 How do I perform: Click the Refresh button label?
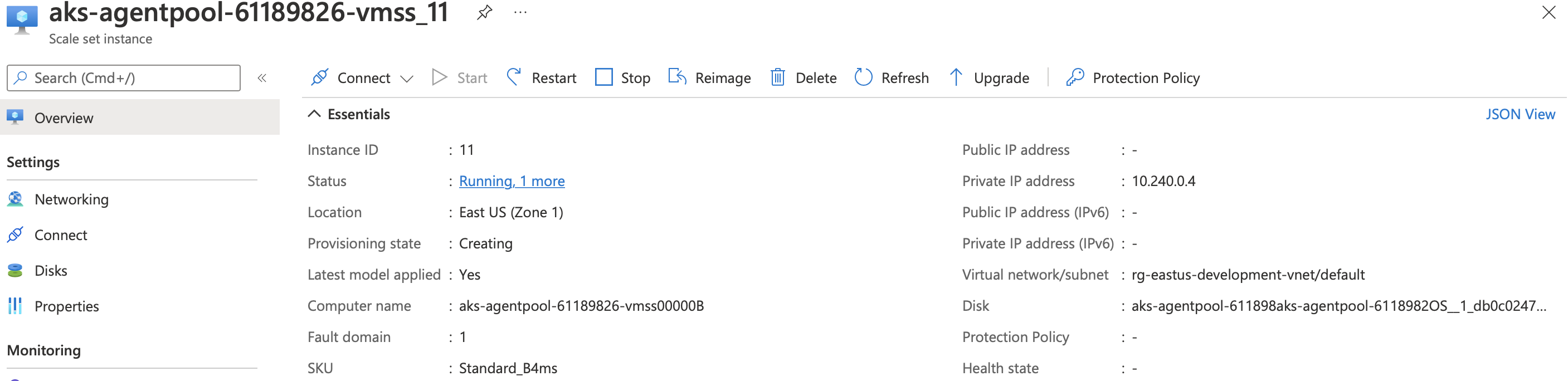(905, 78)
